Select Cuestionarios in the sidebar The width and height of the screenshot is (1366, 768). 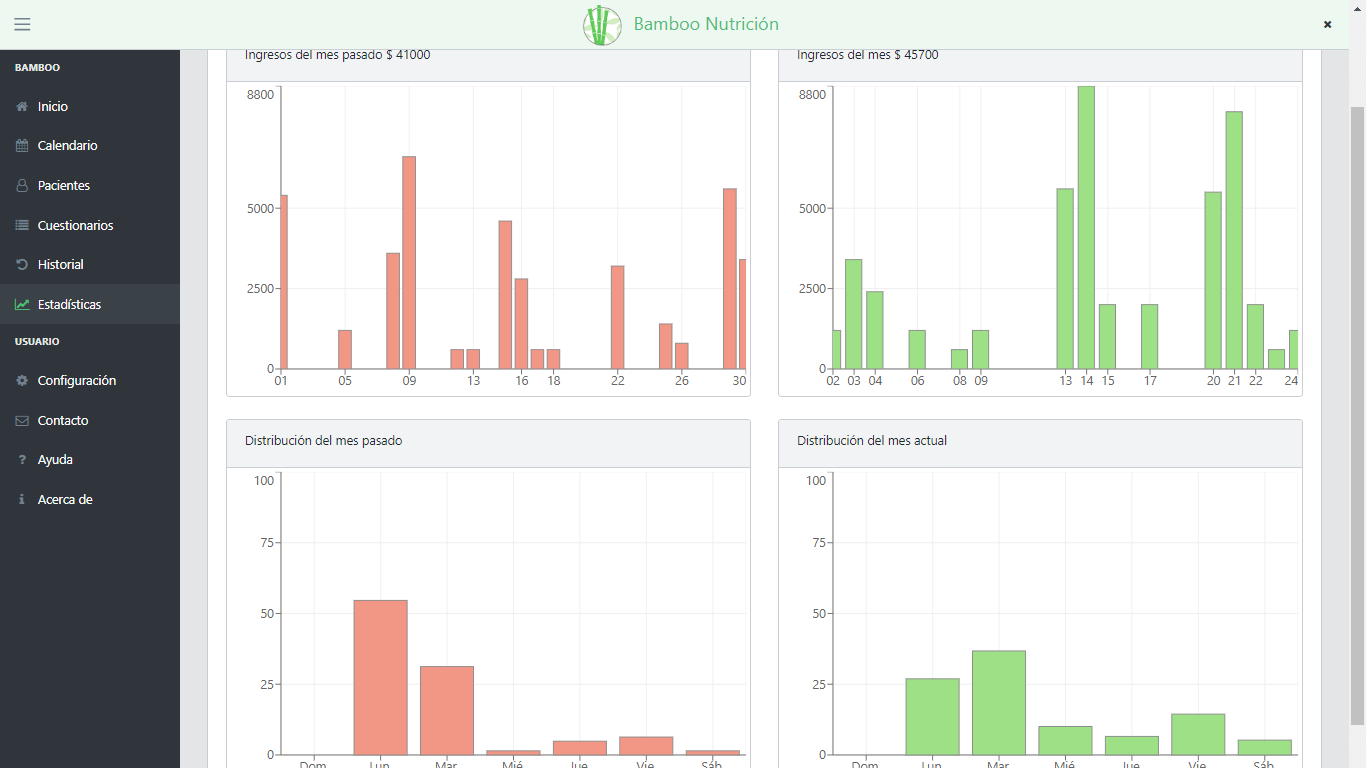[90, 226]
